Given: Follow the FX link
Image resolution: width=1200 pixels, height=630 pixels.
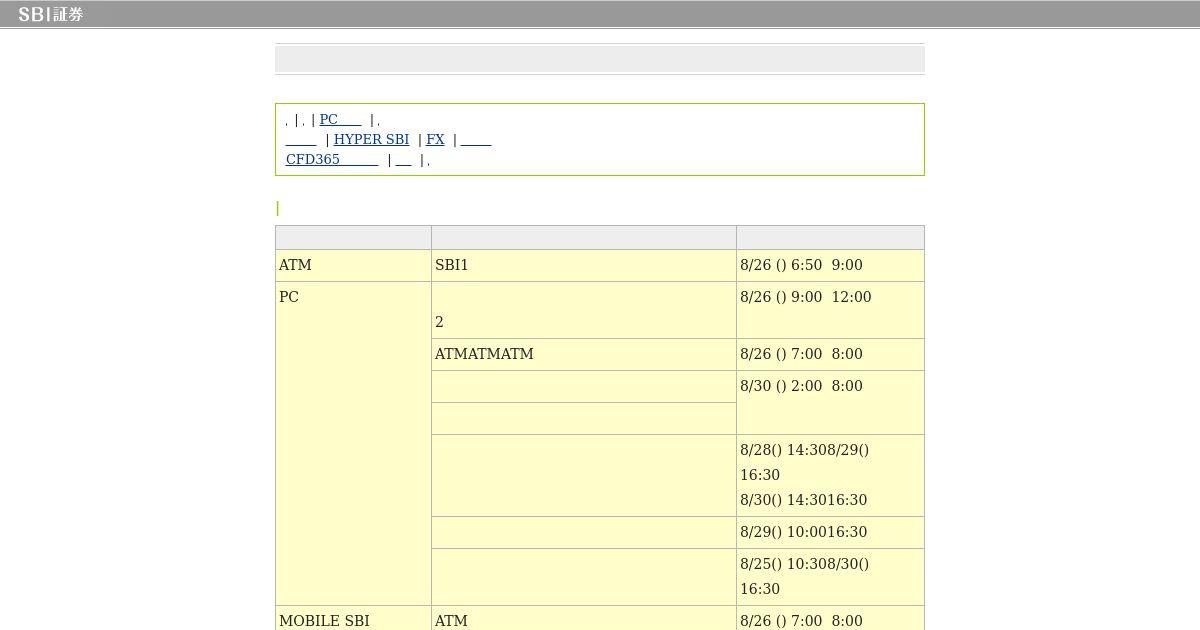Looking at the screenshot, I should 435,139.
